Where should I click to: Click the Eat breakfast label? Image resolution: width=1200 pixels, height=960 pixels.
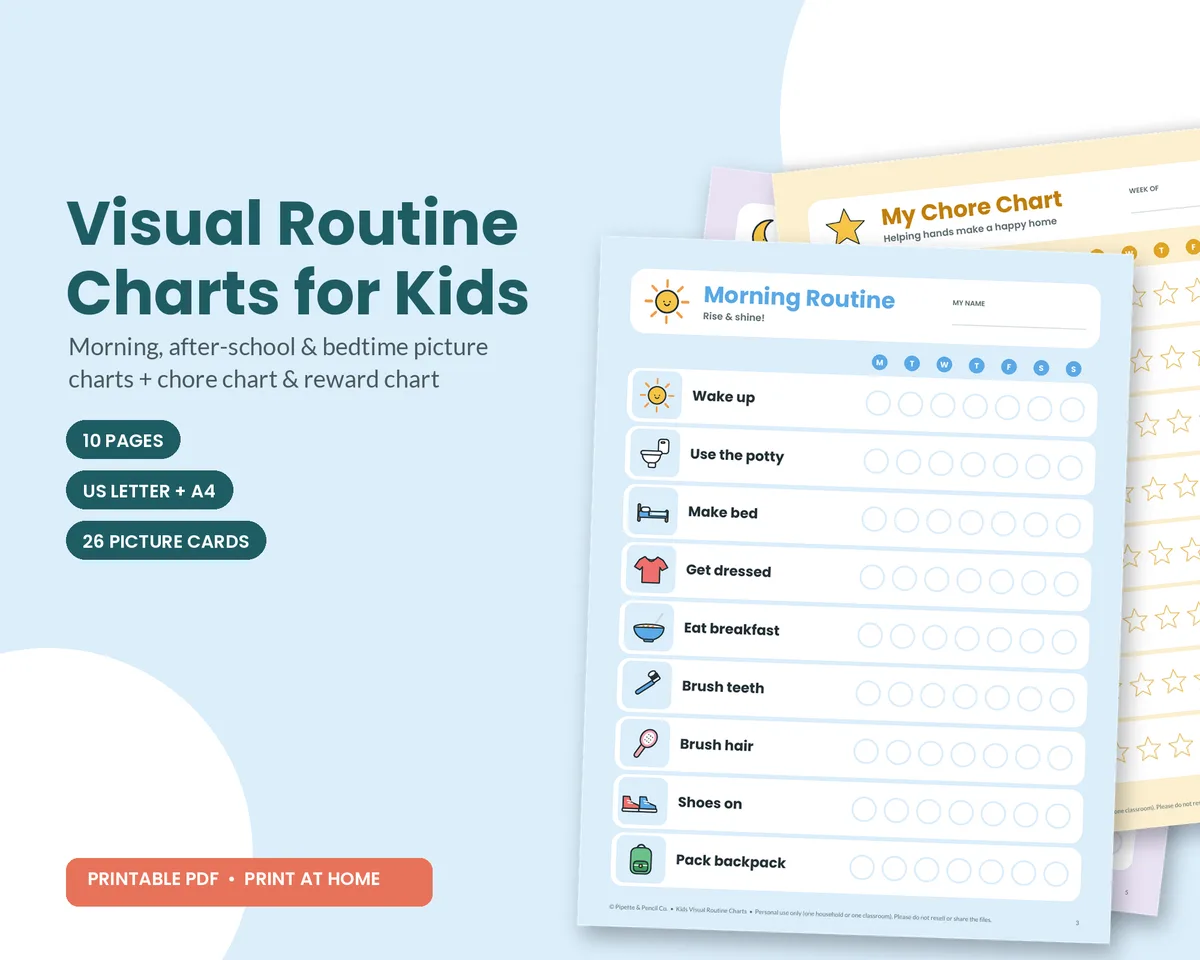731,629
